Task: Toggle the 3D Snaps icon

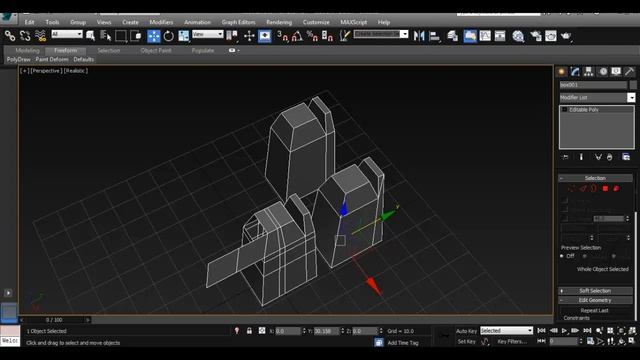Action: [x=282, y=36]
